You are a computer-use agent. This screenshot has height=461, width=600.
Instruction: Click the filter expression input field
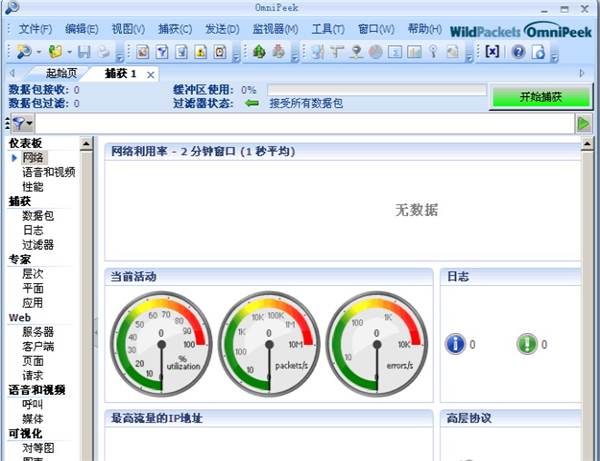click(x=300, y=123)
